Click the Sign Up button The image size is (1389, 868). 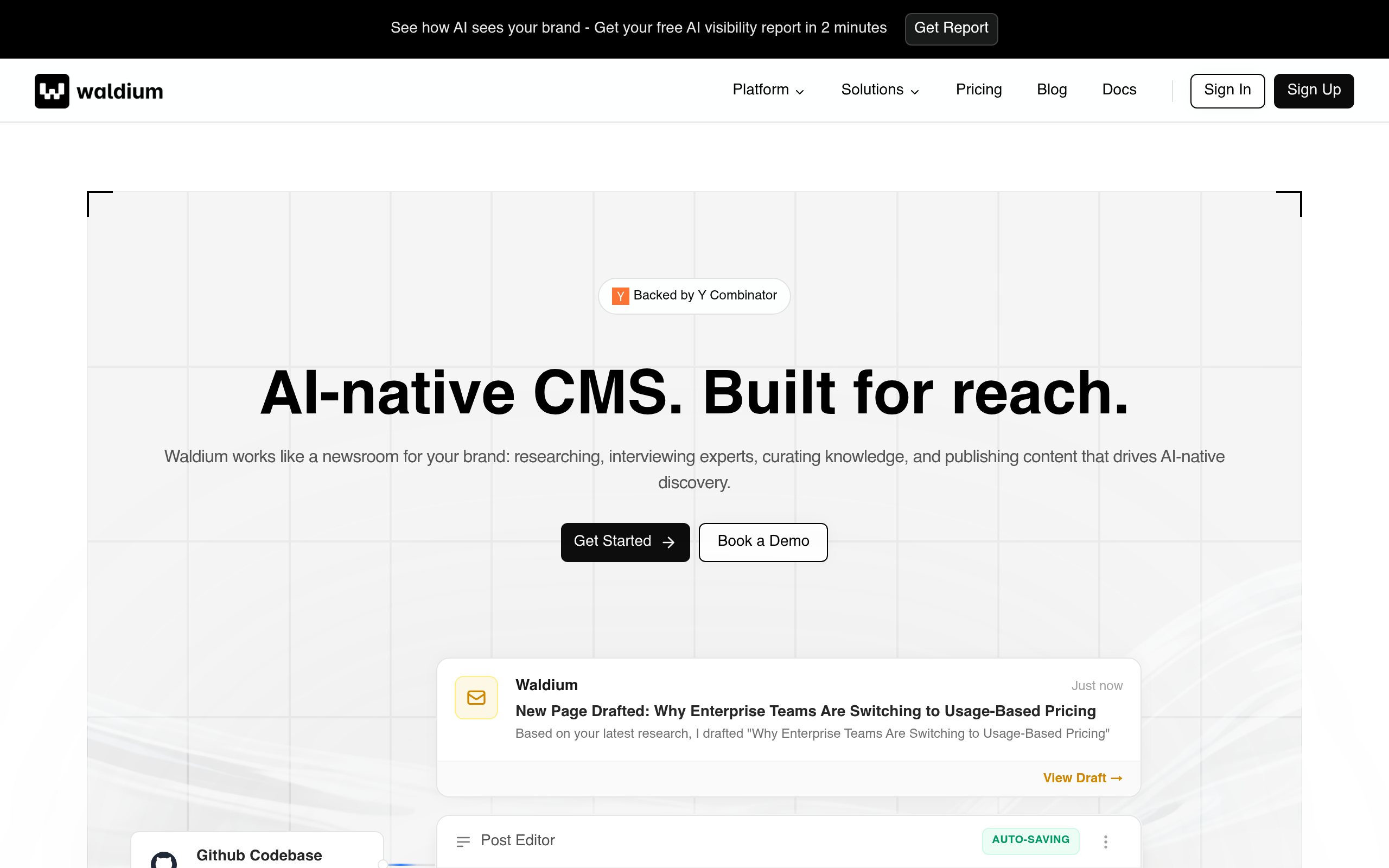point(1314,91)
